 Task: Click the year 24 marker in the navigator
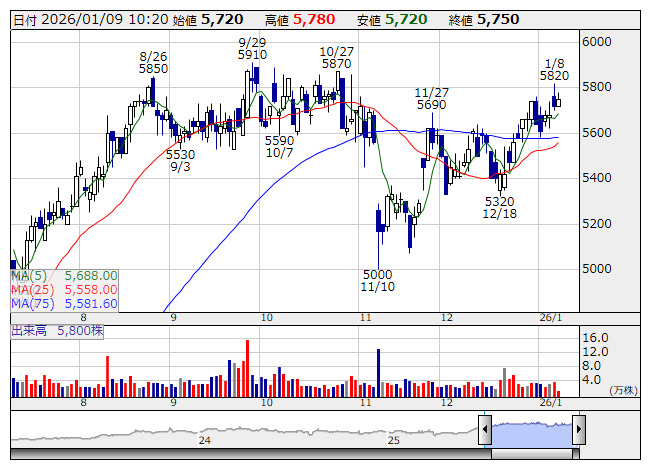(x=204, y=440)
